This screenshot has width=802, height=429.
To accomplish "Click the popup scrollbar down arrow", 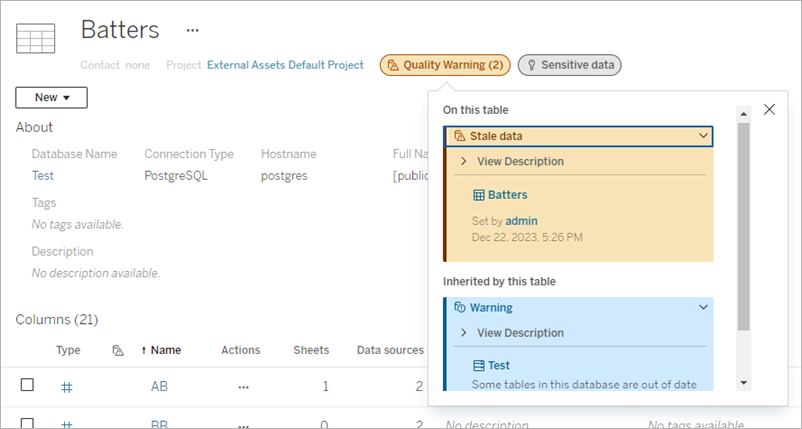I will (743, 383).
